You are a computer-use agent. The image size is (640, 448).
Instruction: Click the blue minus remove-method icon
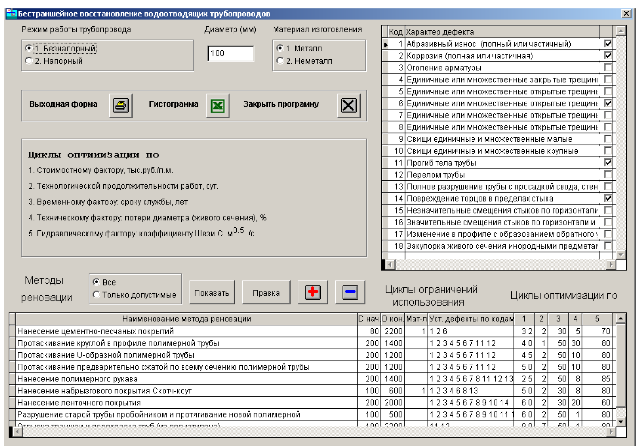[x=350, y=292]
